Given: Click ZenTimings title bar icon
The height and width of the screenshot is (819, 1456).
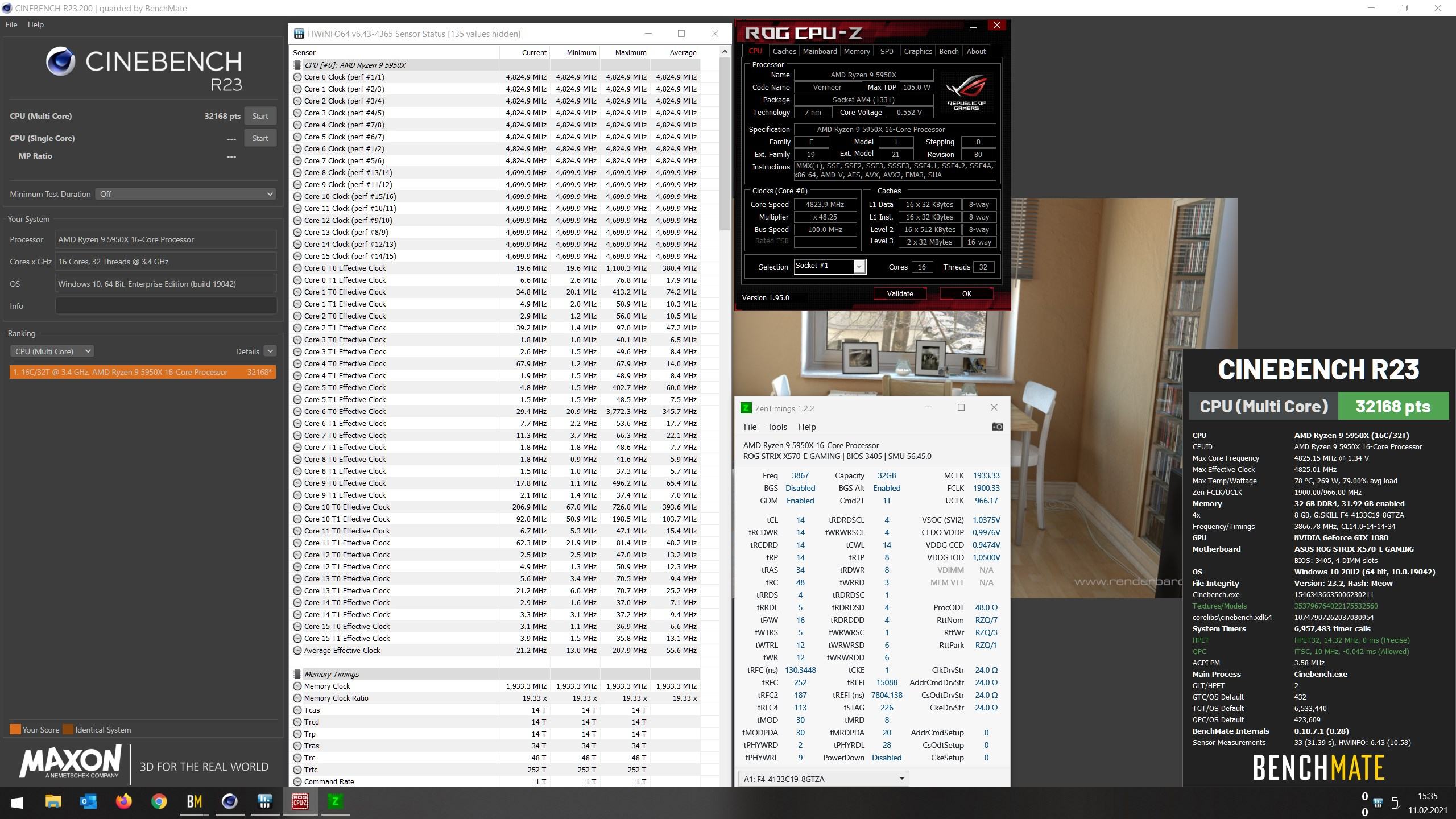Looking at the screenshot, I should tap(746, 408).
